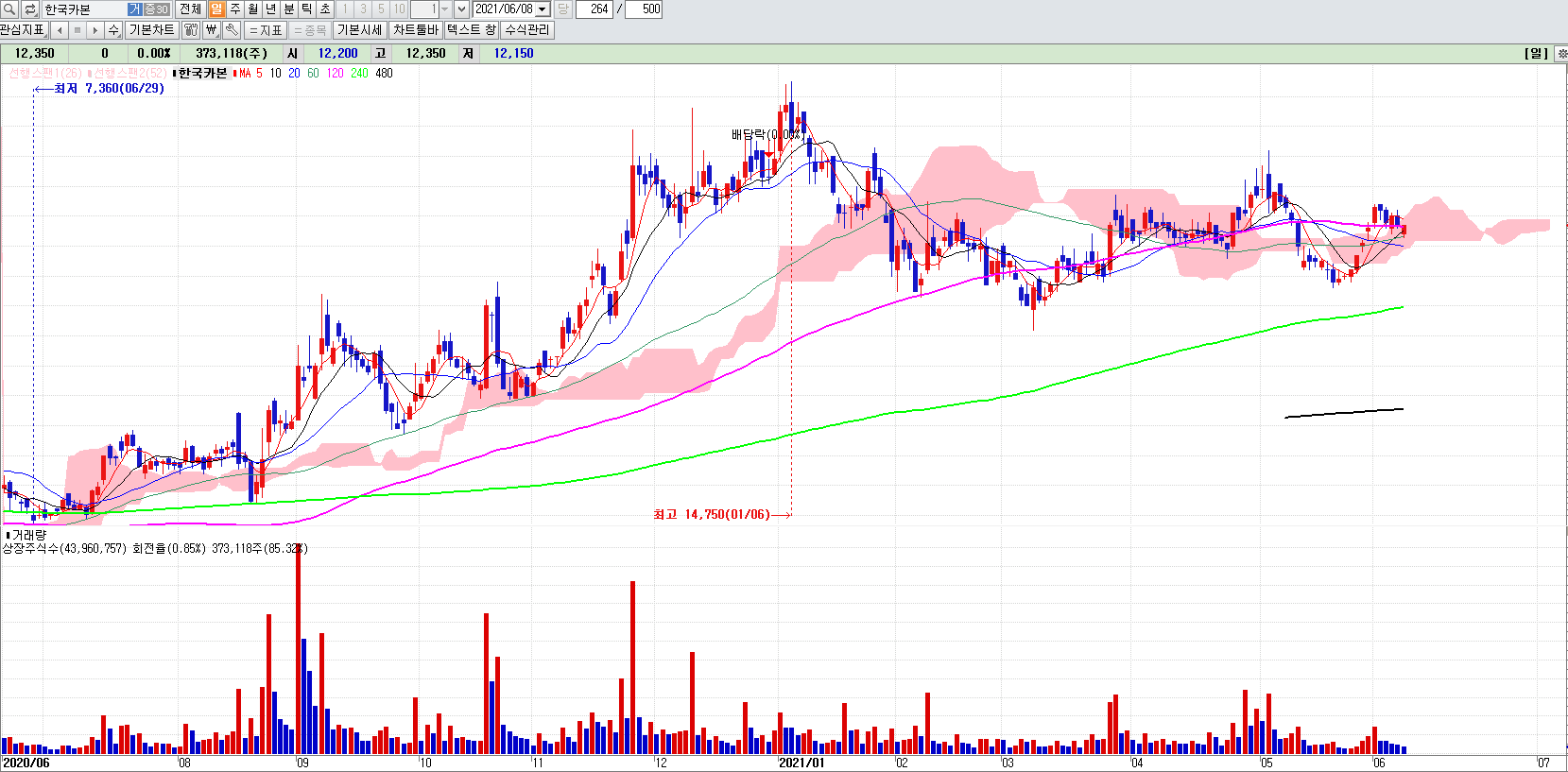Open the =종목 stock menu
The image size is (1568, 772).
point(309,30)
